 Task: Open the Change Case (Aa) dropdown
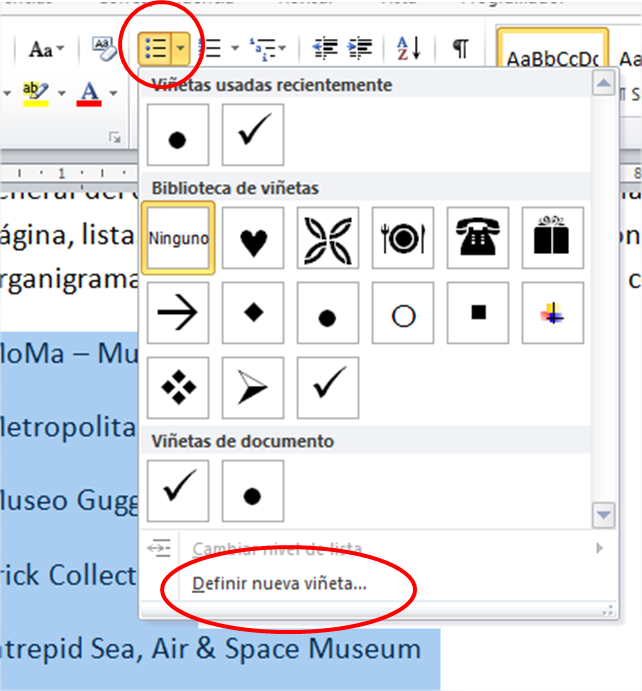tap(47, 48)
